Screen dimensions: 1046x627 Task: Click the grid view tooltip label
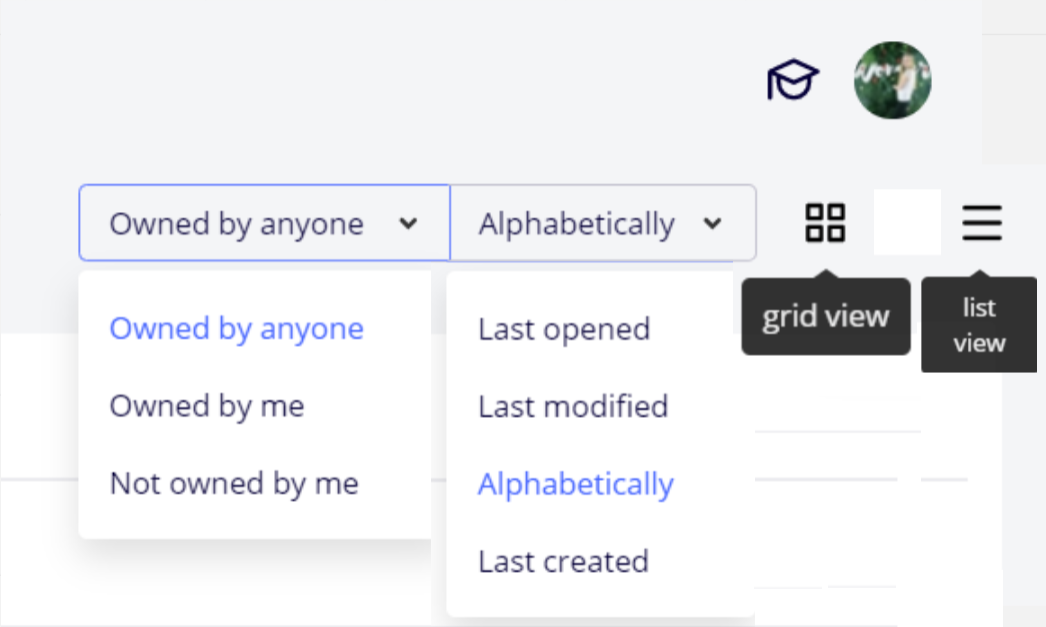coord(826,317)
